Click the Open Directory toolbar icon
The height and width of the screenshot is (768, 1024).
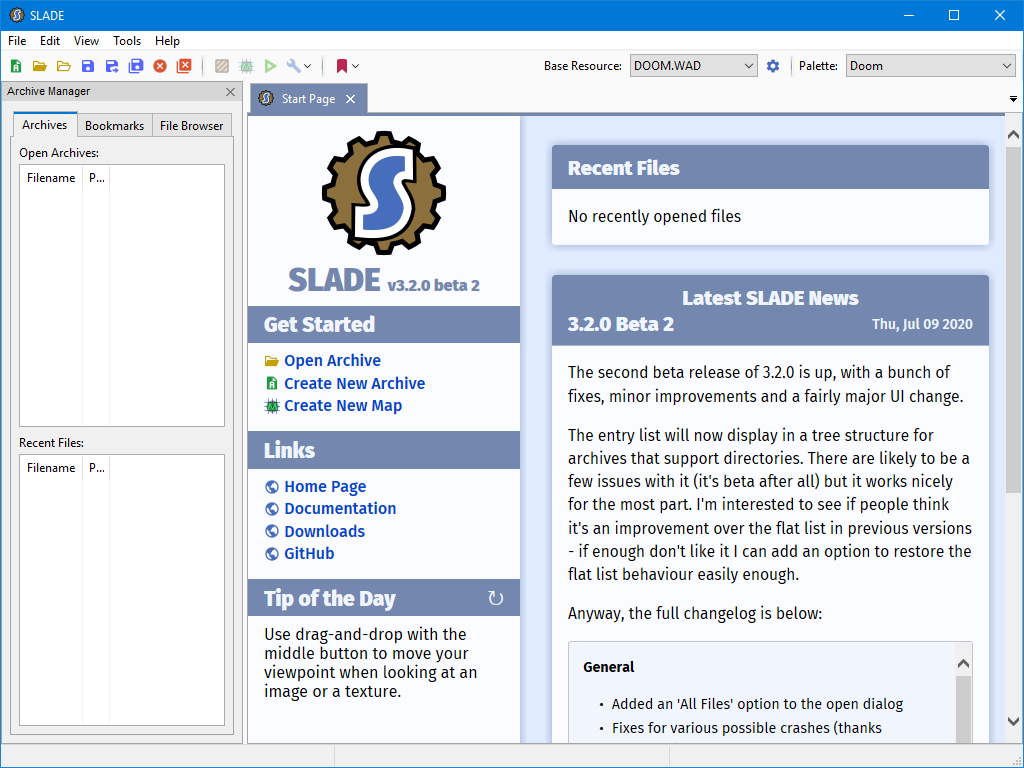tap(64, 66)
